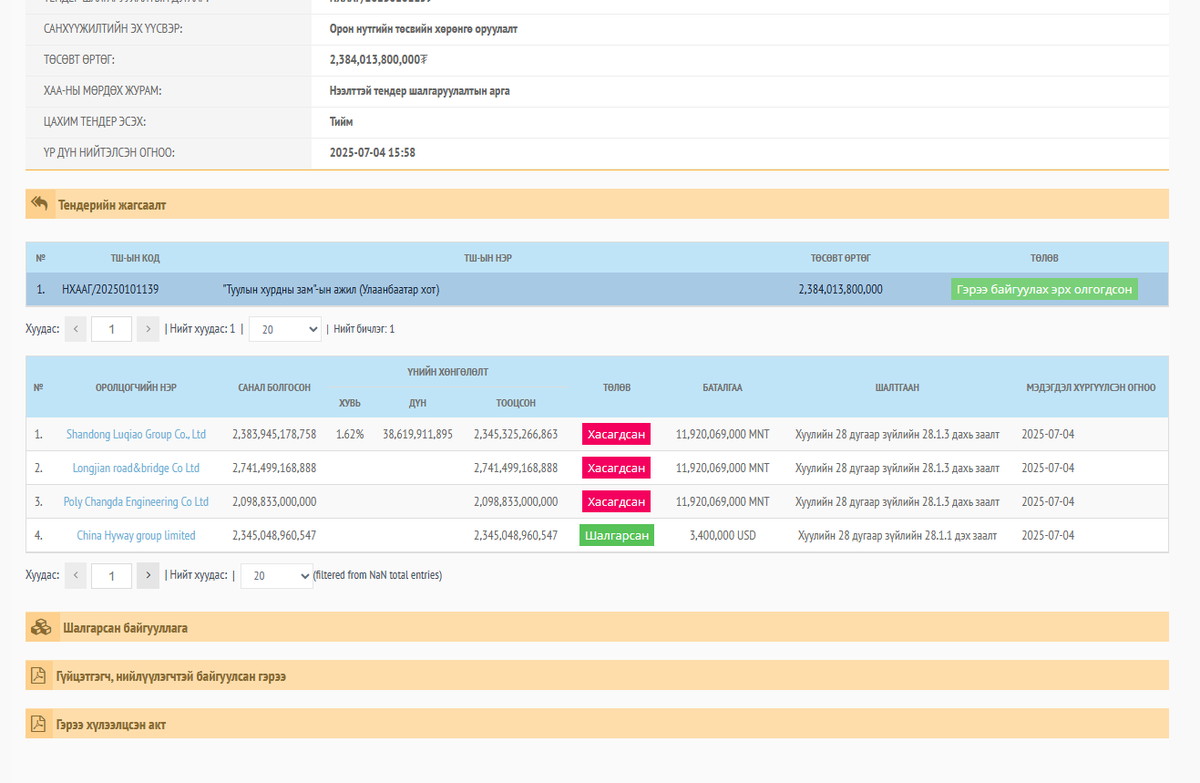Click the ТШ-ЫН КОД column header
1200x783 pixels.
click(x=135, y=258)
